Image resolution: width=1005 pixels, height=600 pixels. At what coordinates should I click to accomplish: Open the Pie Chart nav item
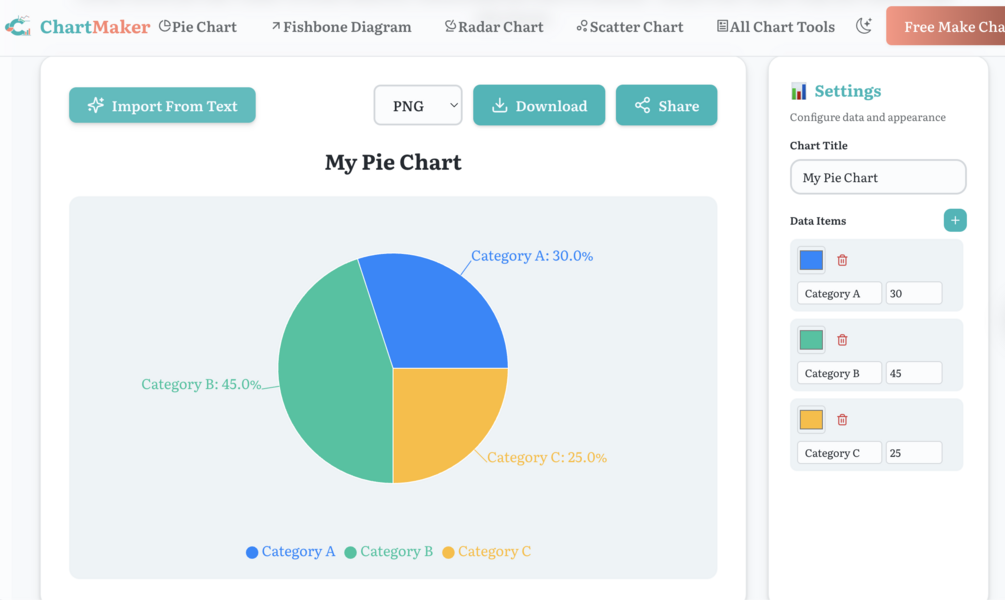(197, 26)
